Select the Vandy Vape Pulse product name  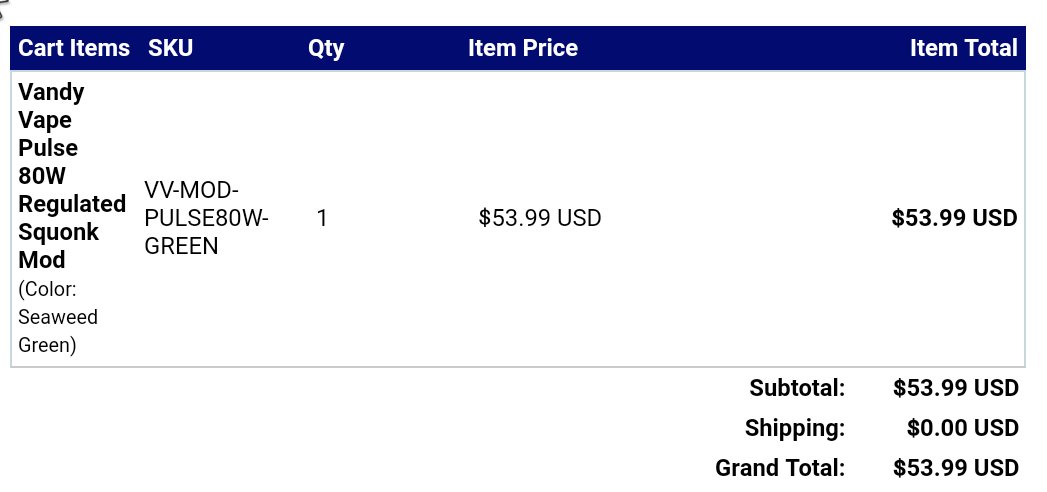tap(72, 176)
